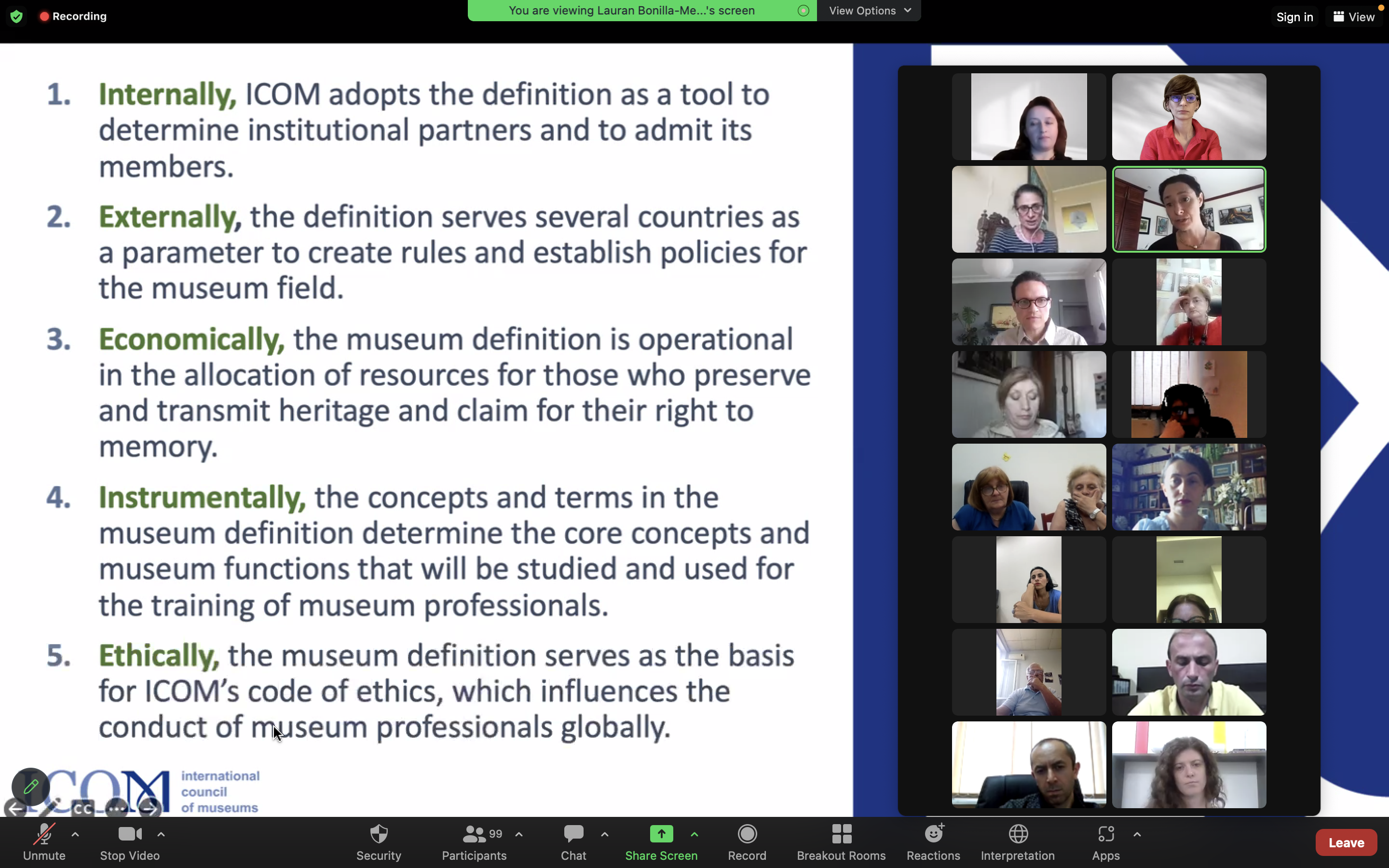Toggle the Record button
Screen dimensions: 1389x868
(x=747, y=841)
